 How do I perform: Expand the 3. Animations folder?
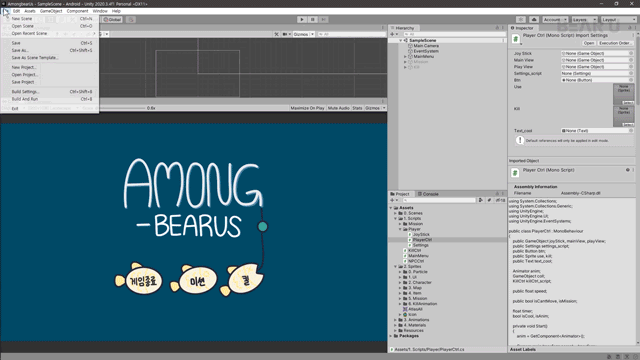[396, 320]
